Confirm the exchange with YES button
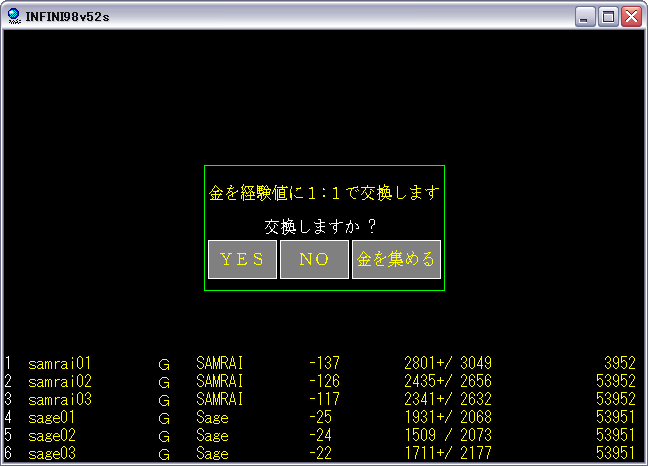Image resolution: width=648 pixels, height=466 pixels. pyautogui.click(x=242, y=259)
